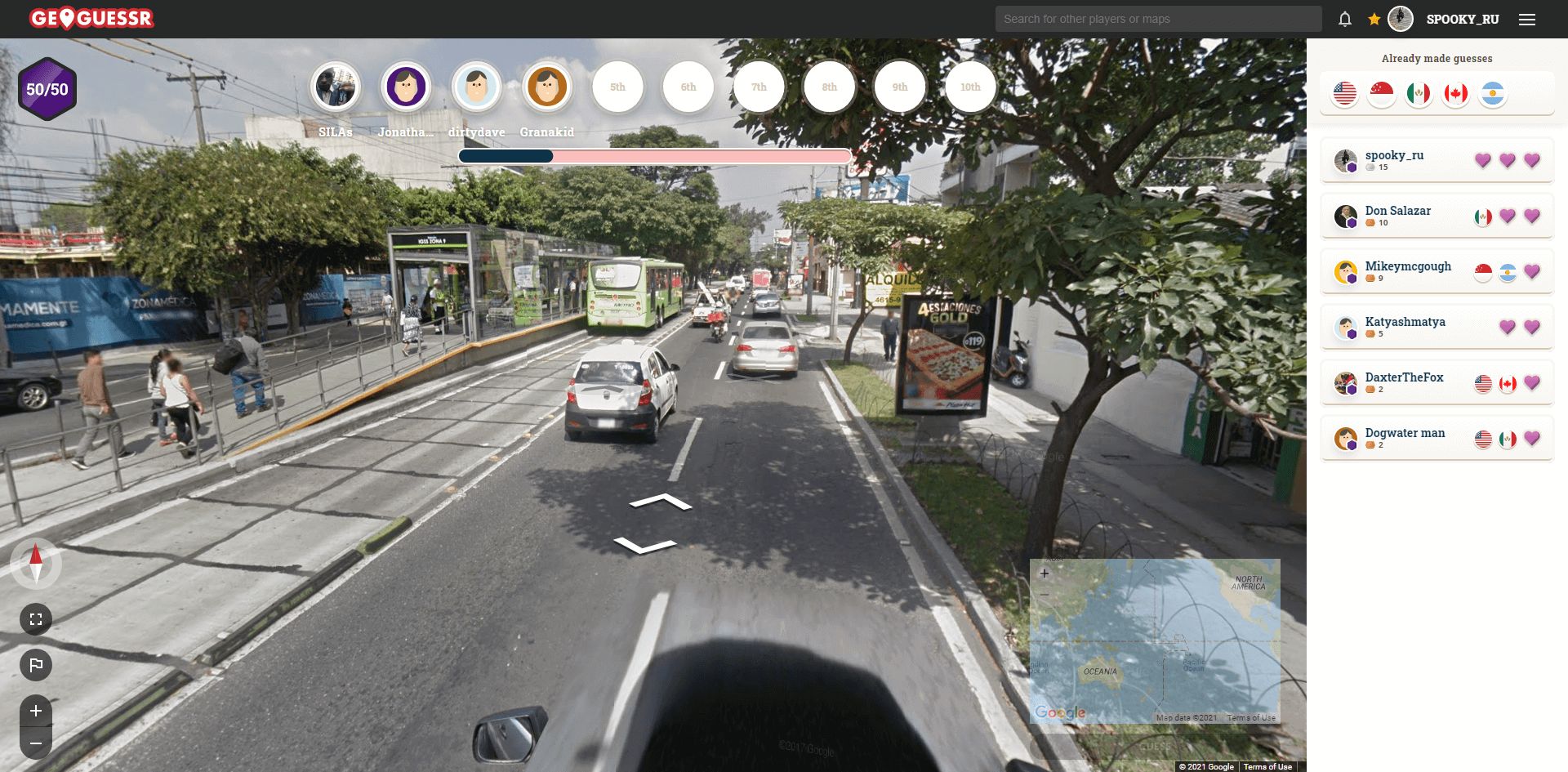Click the 9th place slot

pyautogui.click(x=899, y=87)
